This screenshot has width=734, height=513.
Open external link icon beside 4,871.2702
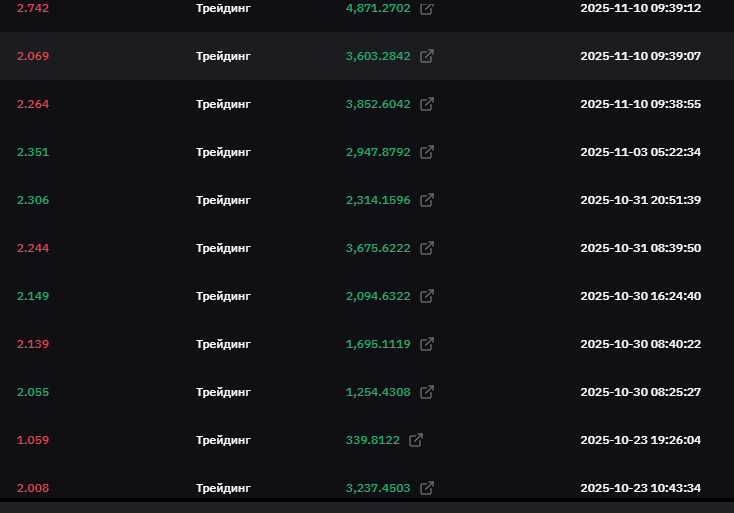point(427,8)
